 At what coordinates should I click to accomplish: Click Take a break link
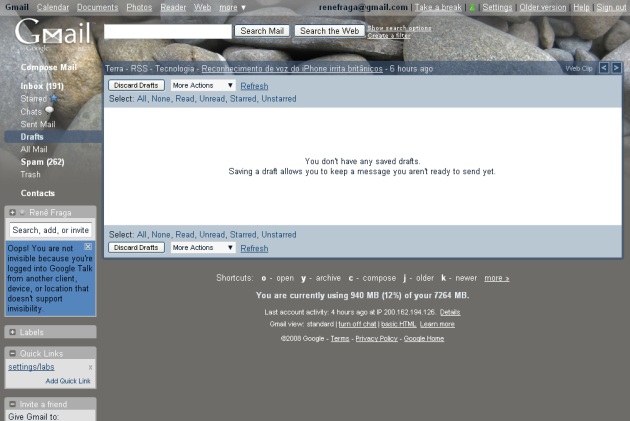(438, 7)
